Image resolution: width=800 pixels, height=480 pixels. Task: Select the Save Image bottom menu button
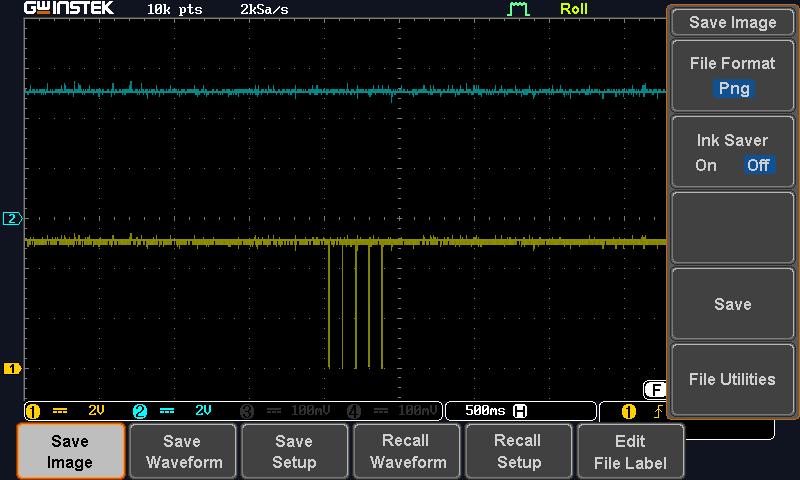point(71,451)
